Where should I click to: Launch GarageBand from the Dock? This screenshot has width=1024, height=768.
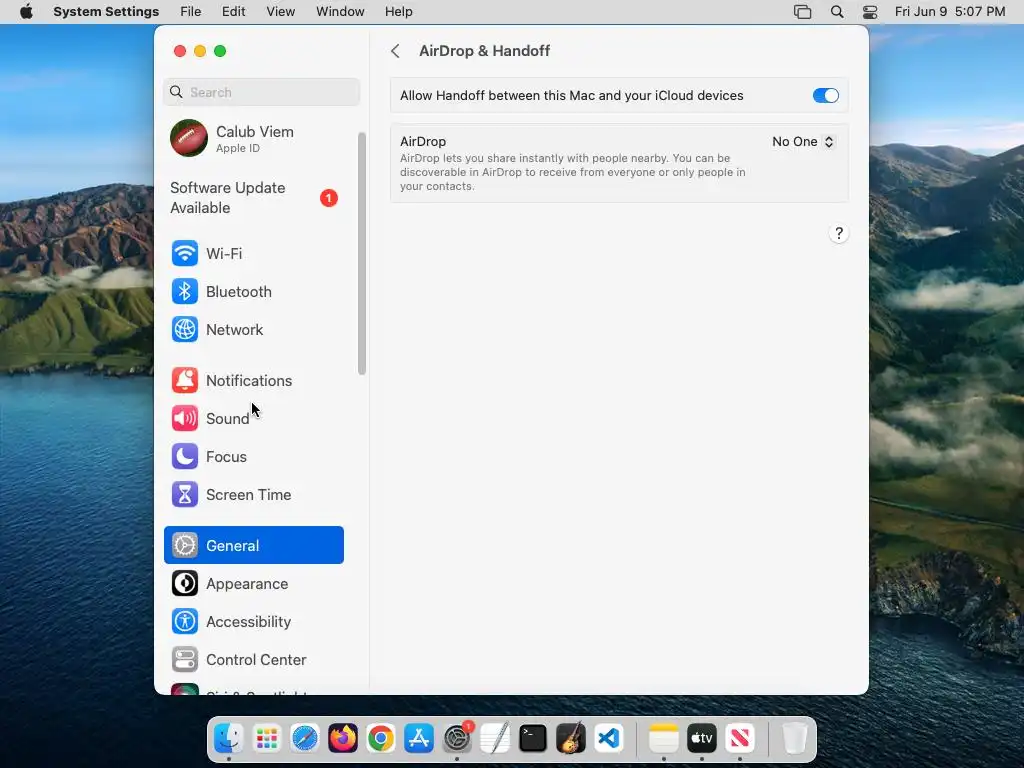(x=571, y=739)
